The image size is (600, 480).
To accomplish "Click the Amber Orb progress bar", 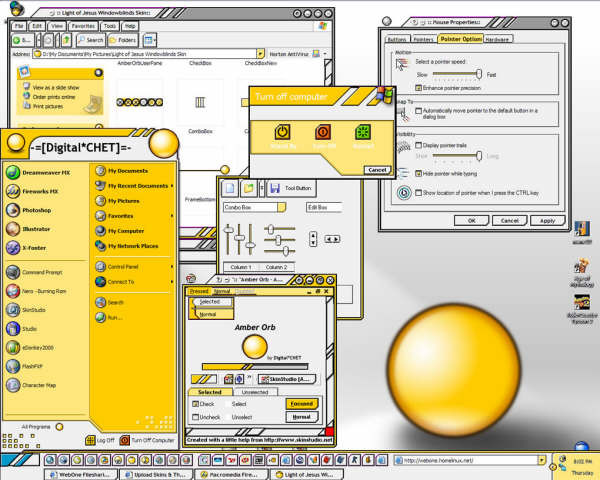I will [x=255, y=367].
